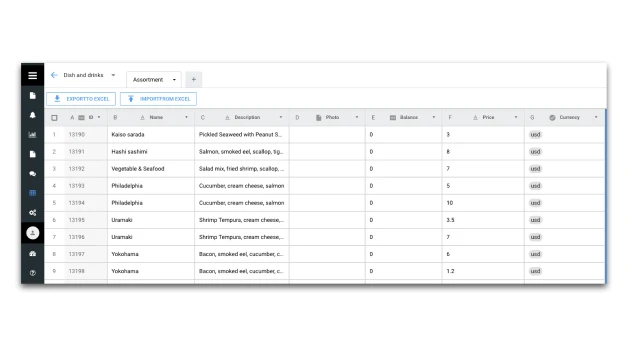
Task: Select the Hashi sashimi name cell
Action: click(151, 152)
